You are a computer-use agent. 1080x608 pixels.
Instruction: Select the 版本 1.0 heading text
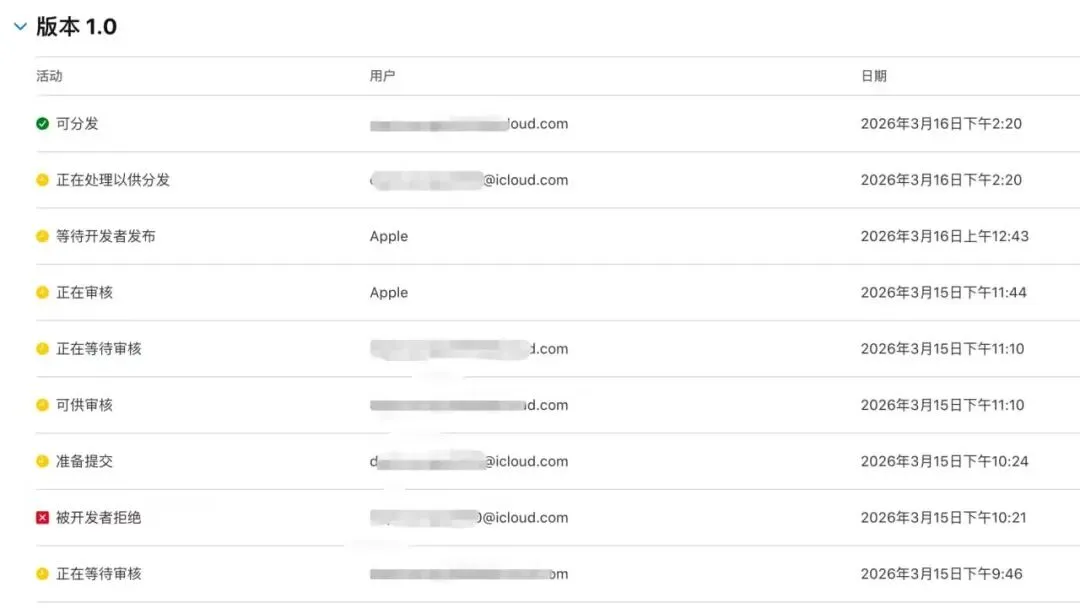[x=77, y=27]
